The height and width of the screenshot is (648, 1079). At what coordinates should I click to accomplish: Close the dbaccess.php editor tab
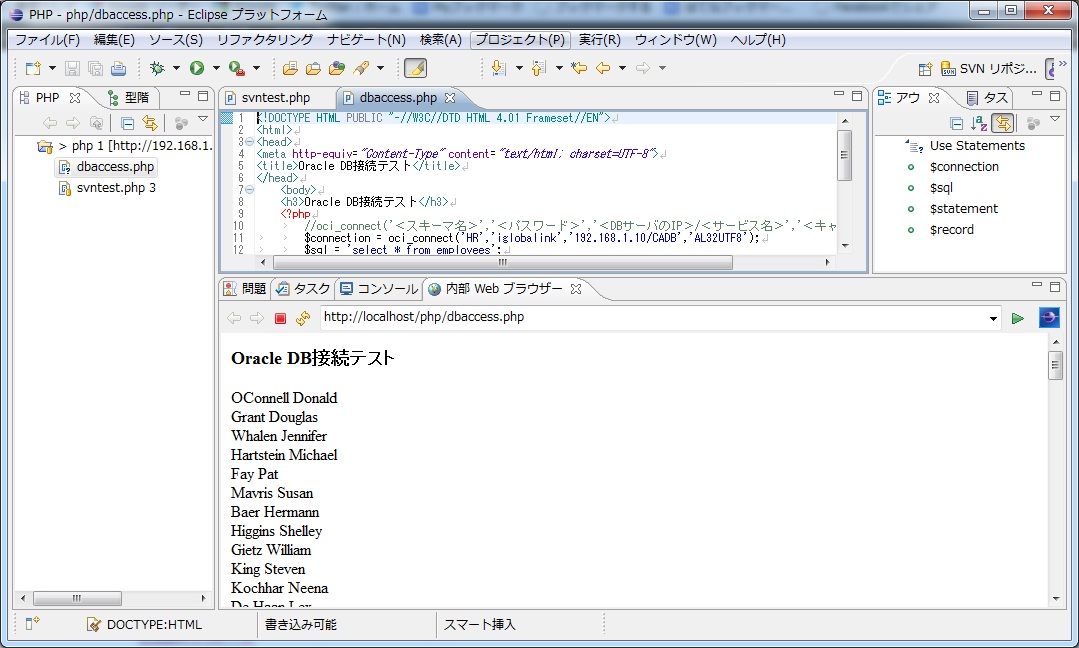[x=450, y=98]
